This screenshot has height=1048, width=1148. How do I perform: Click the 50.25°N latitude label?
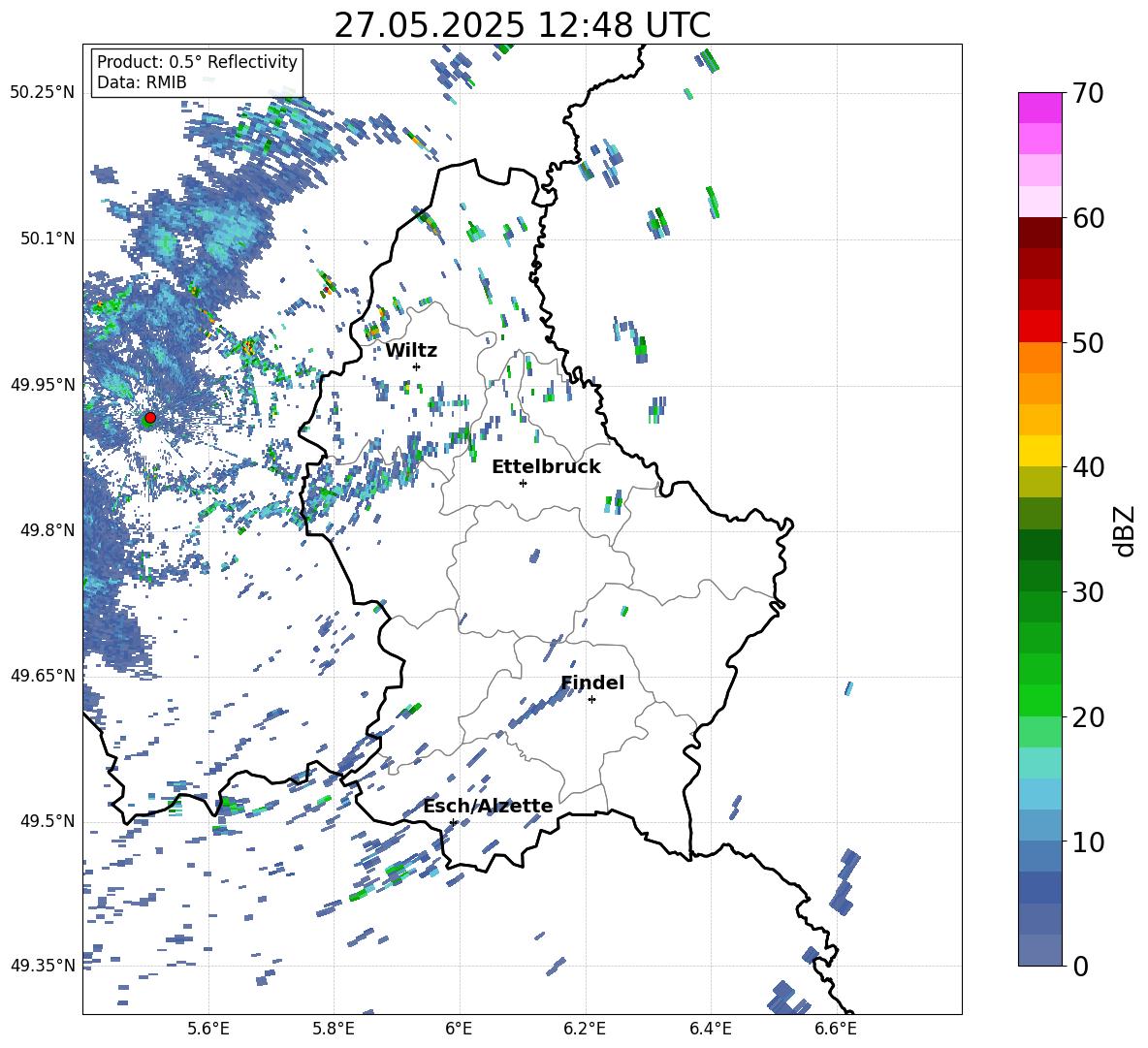(43, 93)
